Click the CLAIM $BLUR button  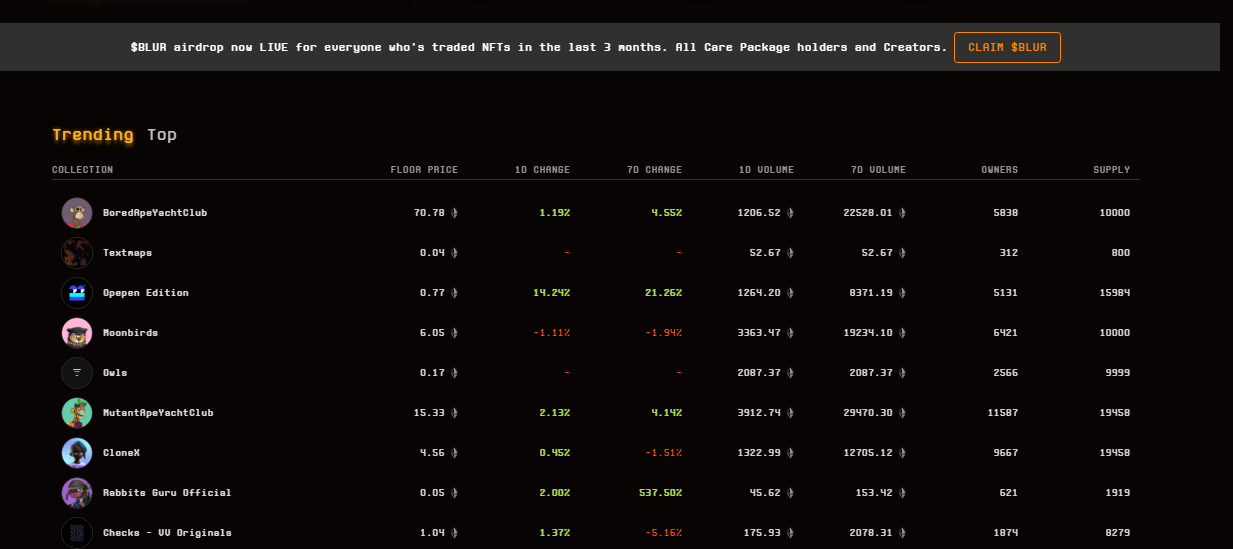tap(1007, 47)
